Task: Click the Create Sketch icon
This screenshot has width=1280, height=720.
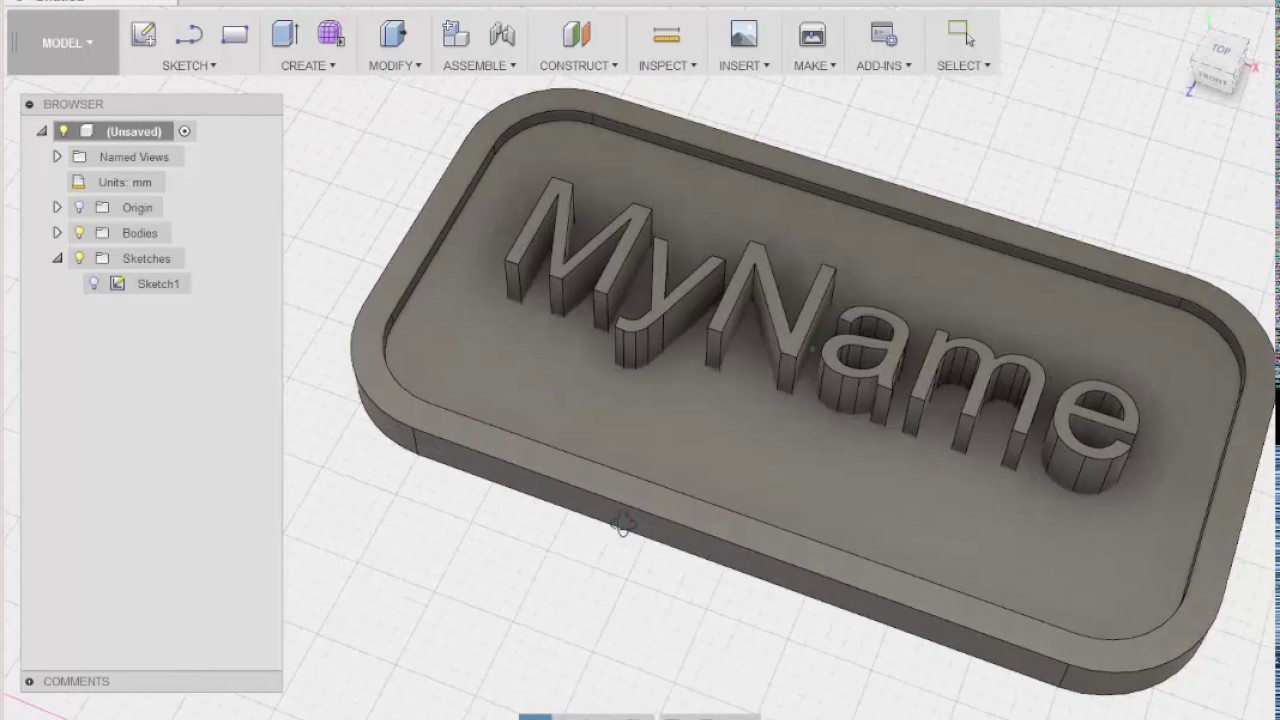Action: (x=143, y=34)
